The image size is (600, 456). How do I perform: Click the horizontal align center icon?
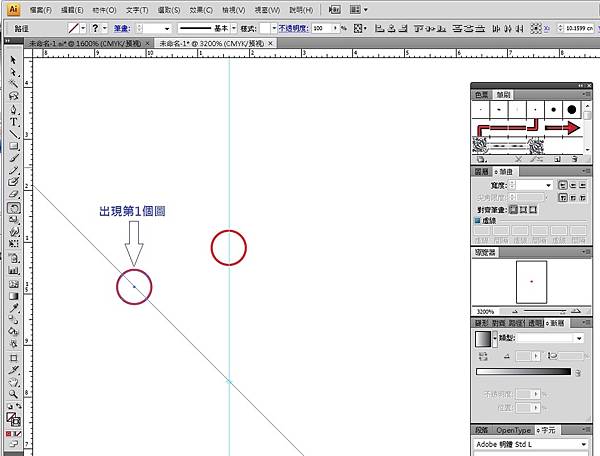pyautogui.click(x=391, y=28)
